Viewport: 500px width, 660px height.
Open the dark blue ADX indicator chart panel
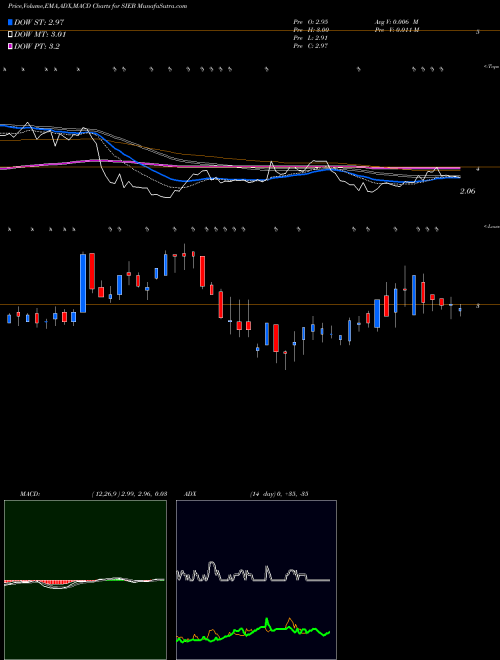256,580
